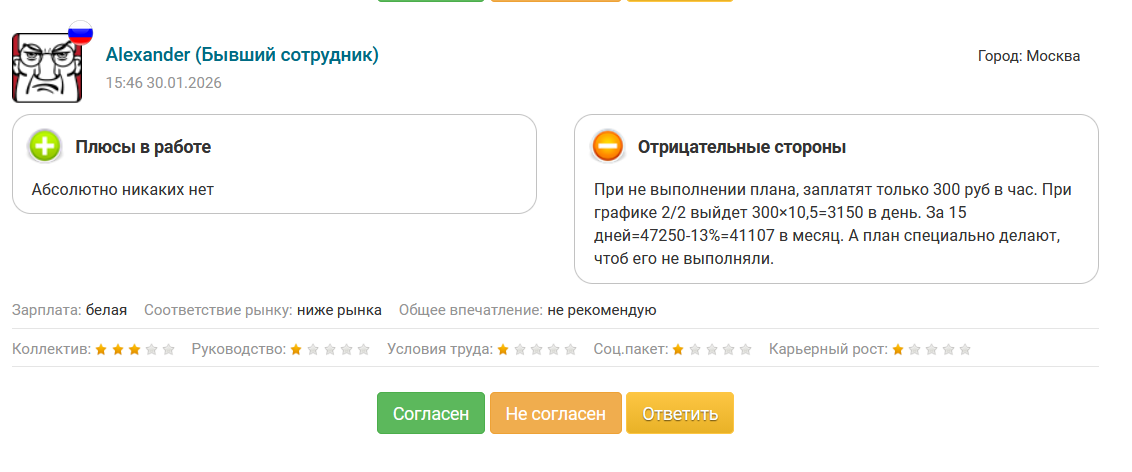
Task: Click the ниже рынка market value
Action: (339, 311)
